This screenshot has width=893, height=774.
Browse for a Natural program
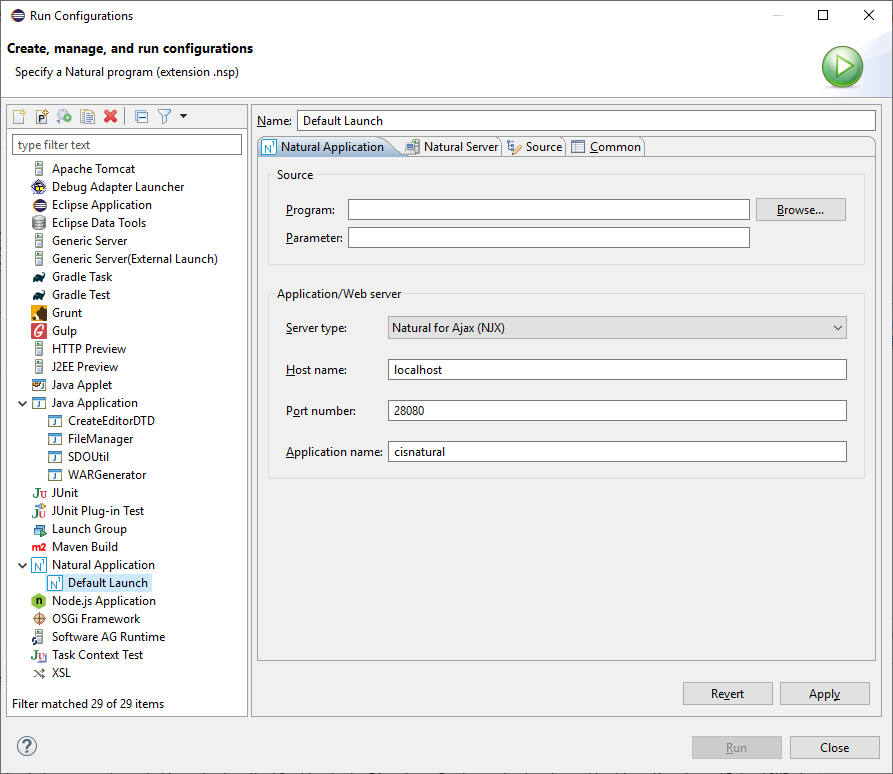[x=800, y=209]
